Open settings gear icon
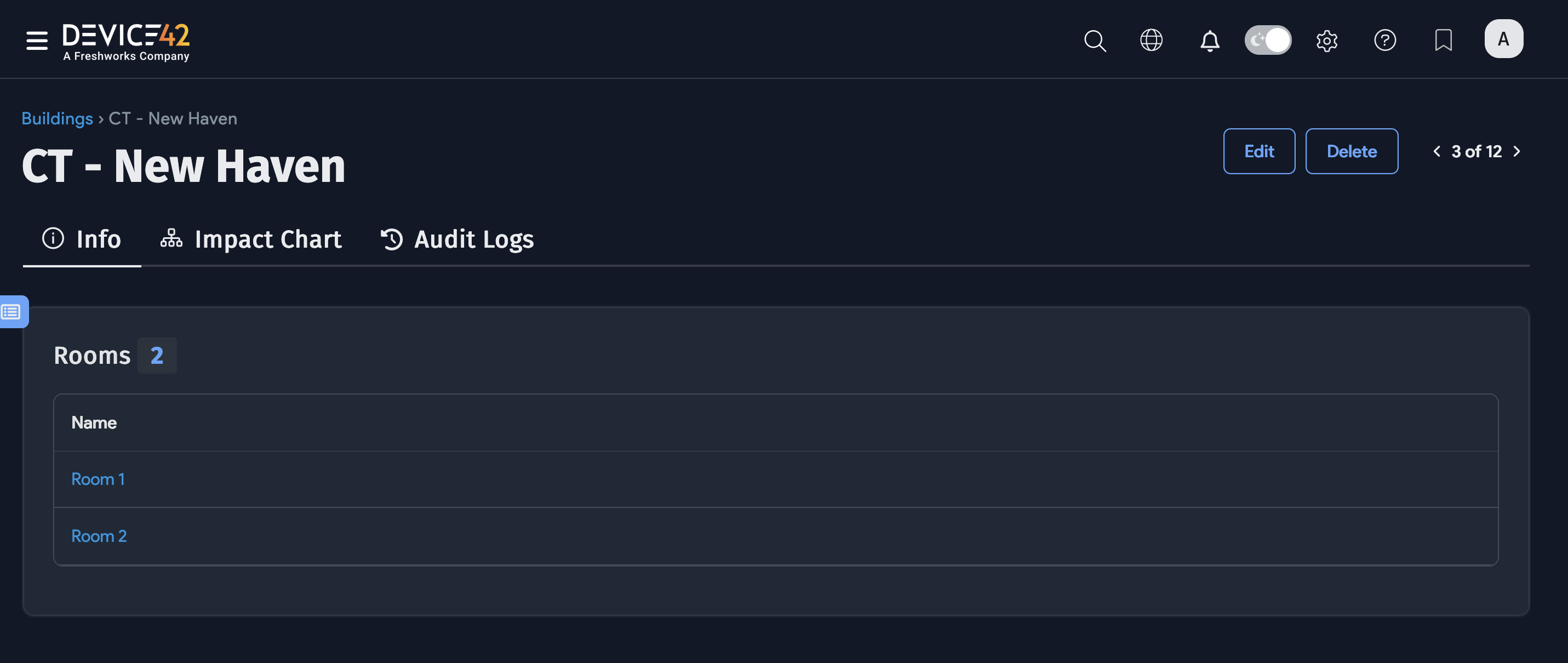 pyautogui.click(x=1326, y=41)
